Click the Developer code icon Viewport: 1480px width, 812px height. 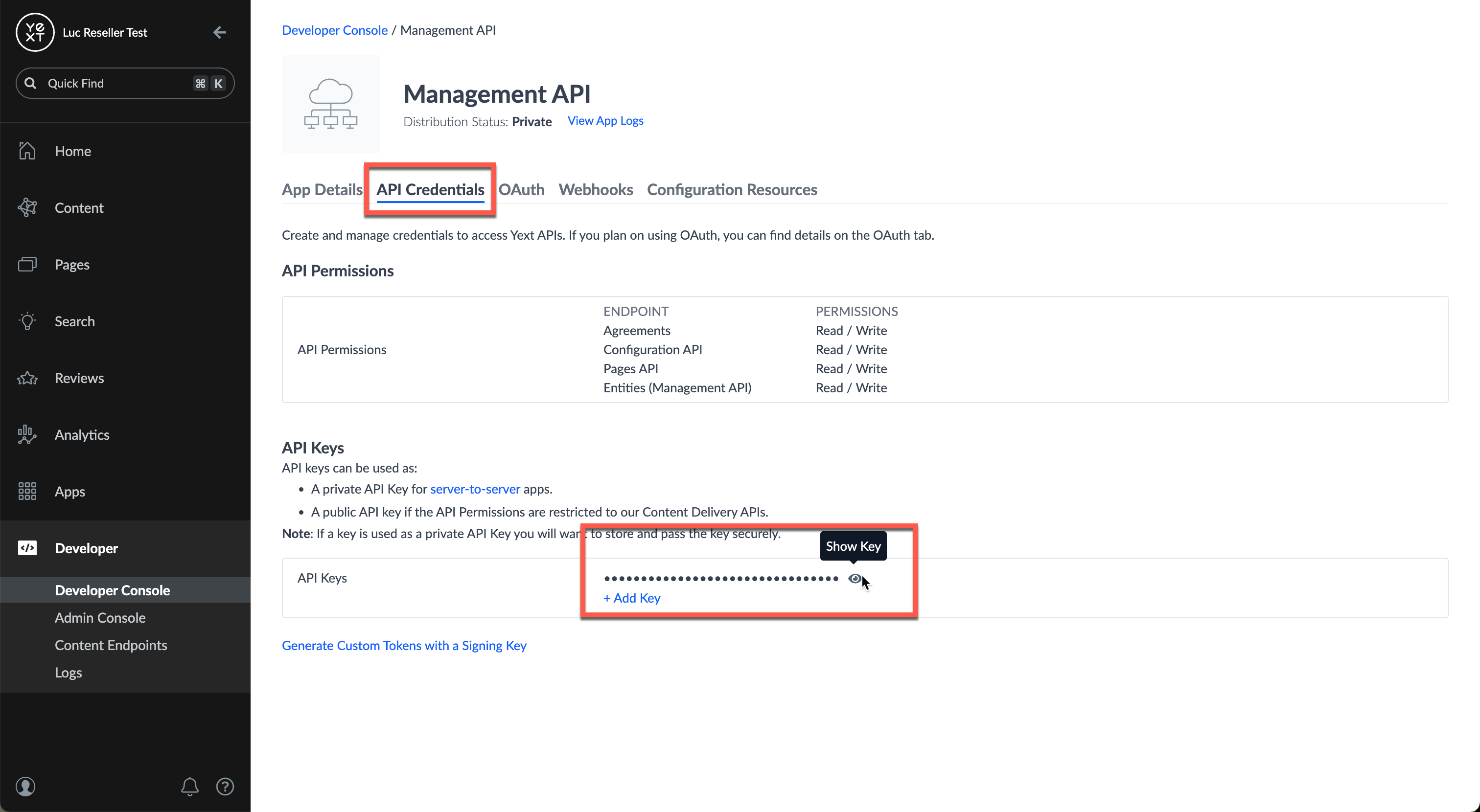click(x=27, y=548)
